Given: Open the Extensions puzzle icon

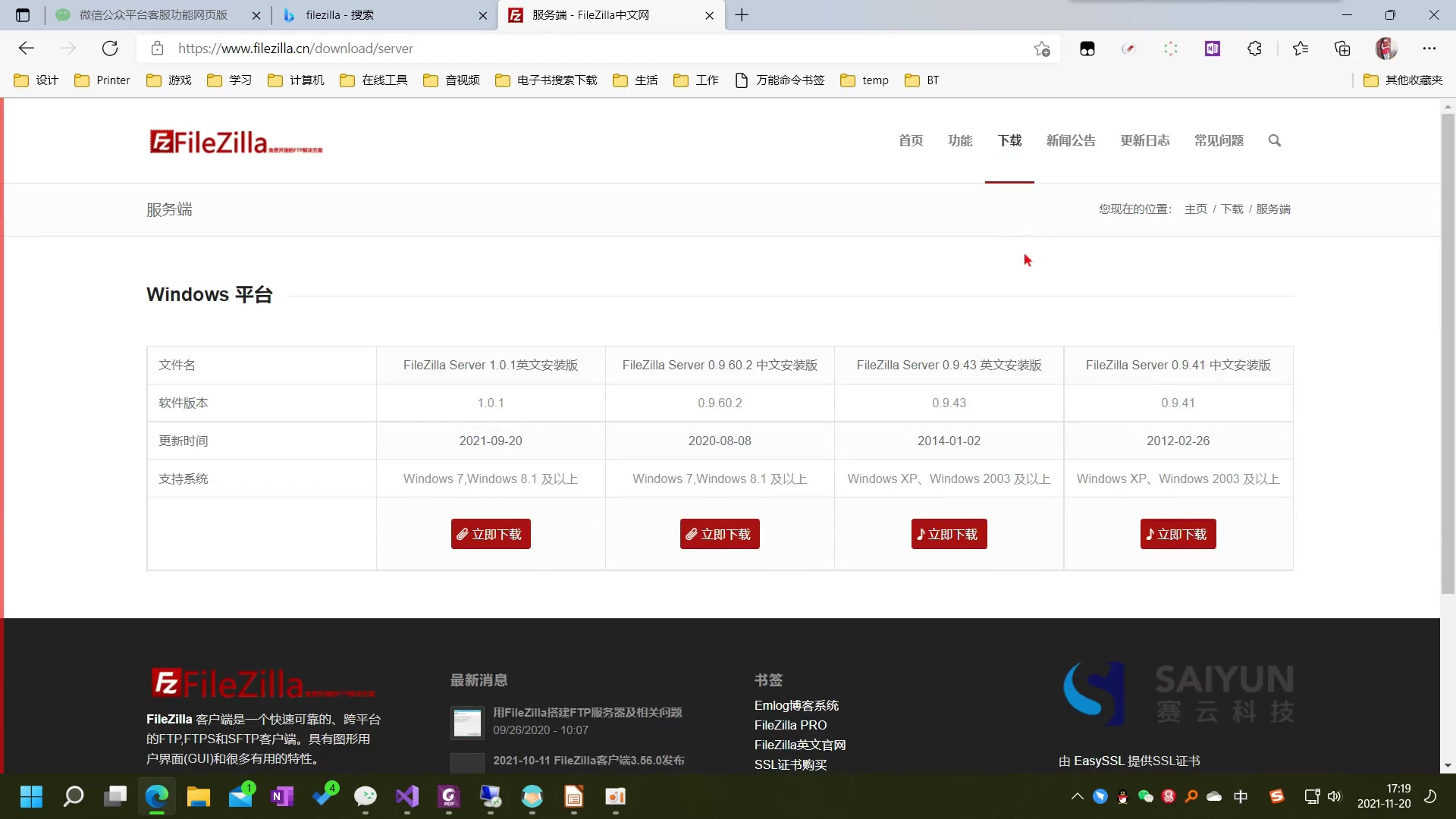Looking at the screenshot, I should [x=1254, y=49].
